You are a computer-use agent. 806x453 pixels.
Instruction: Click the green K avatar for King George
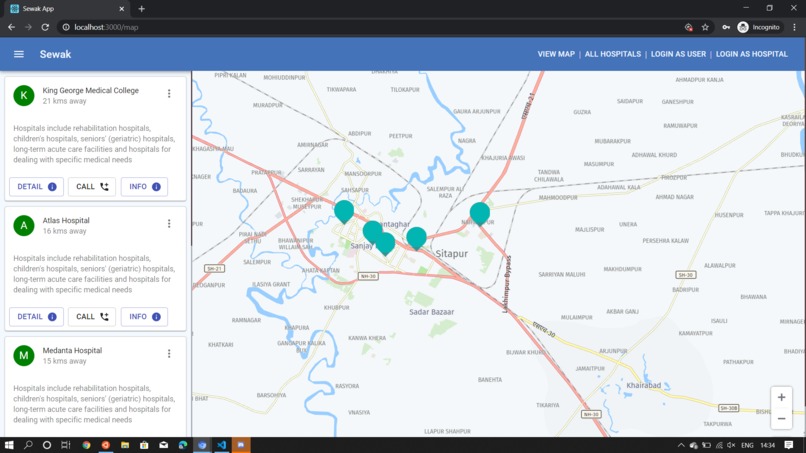point(24,96)
